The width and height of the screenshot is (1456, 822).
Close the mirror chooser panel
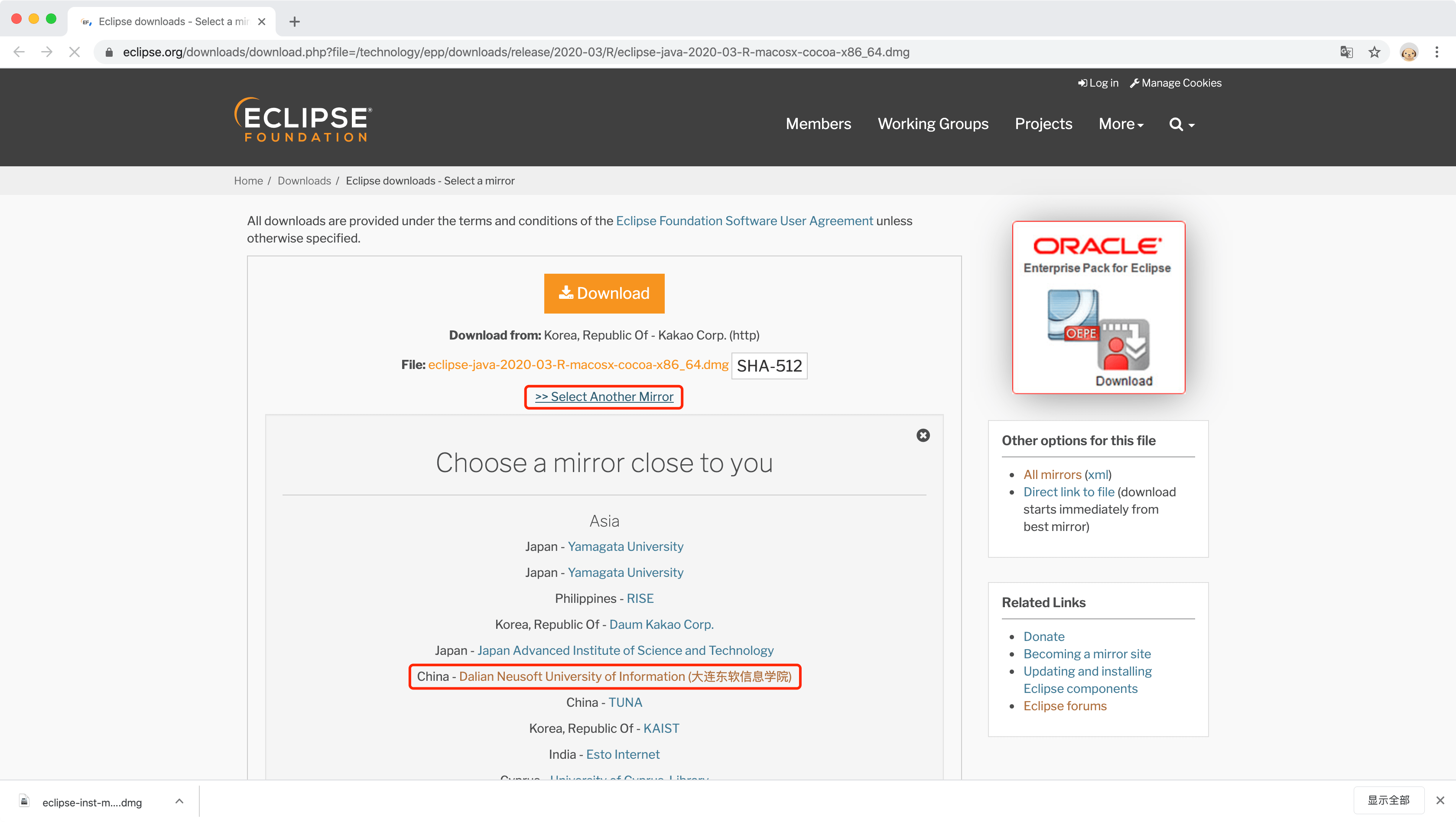923,435
